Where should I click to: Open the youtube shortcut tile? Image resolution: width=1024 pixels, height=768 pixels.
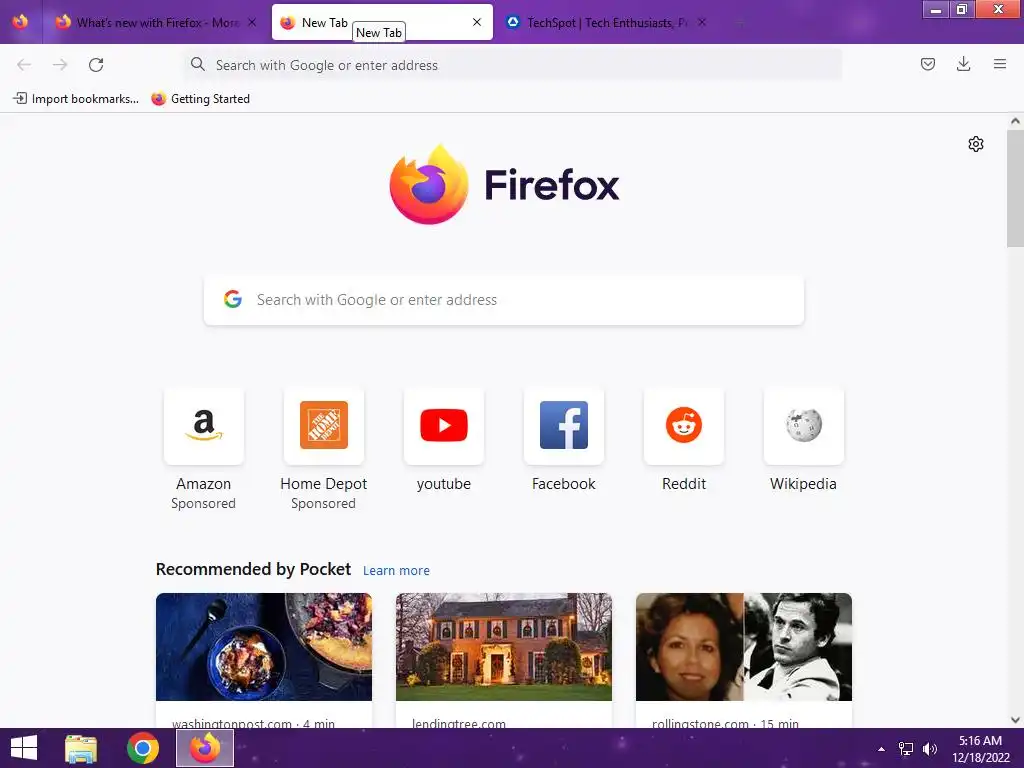pyautogui.click(x=444, y=426)
